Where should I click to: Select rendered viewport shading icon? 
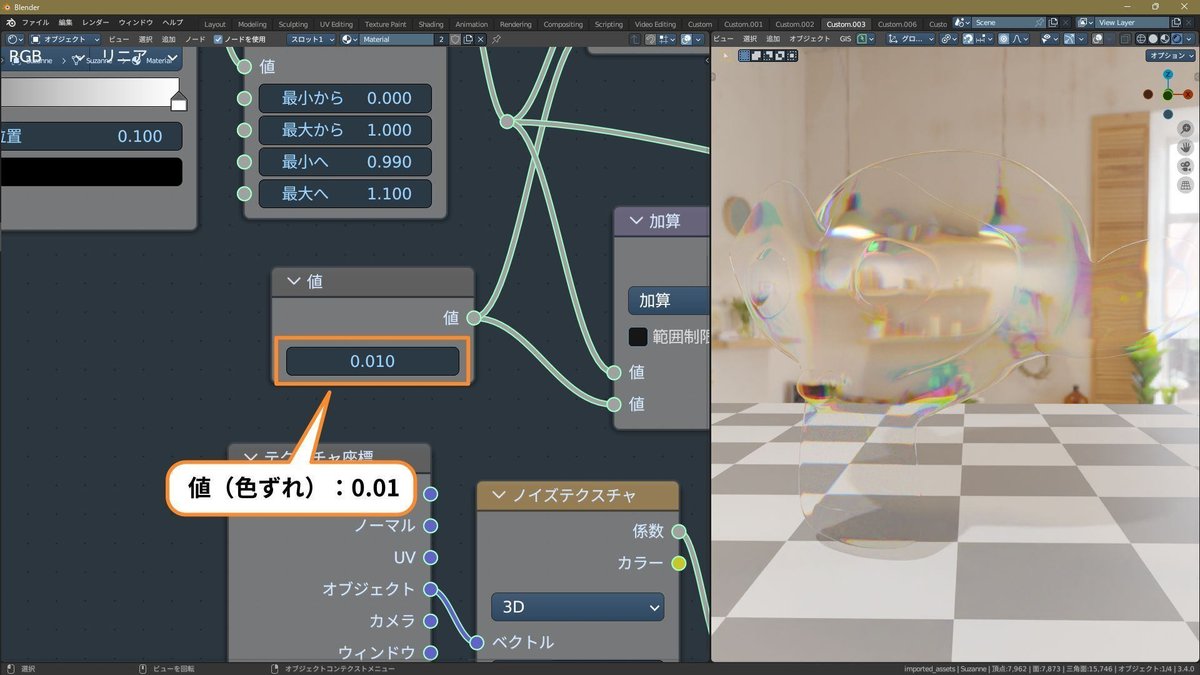pos(1176,39)
